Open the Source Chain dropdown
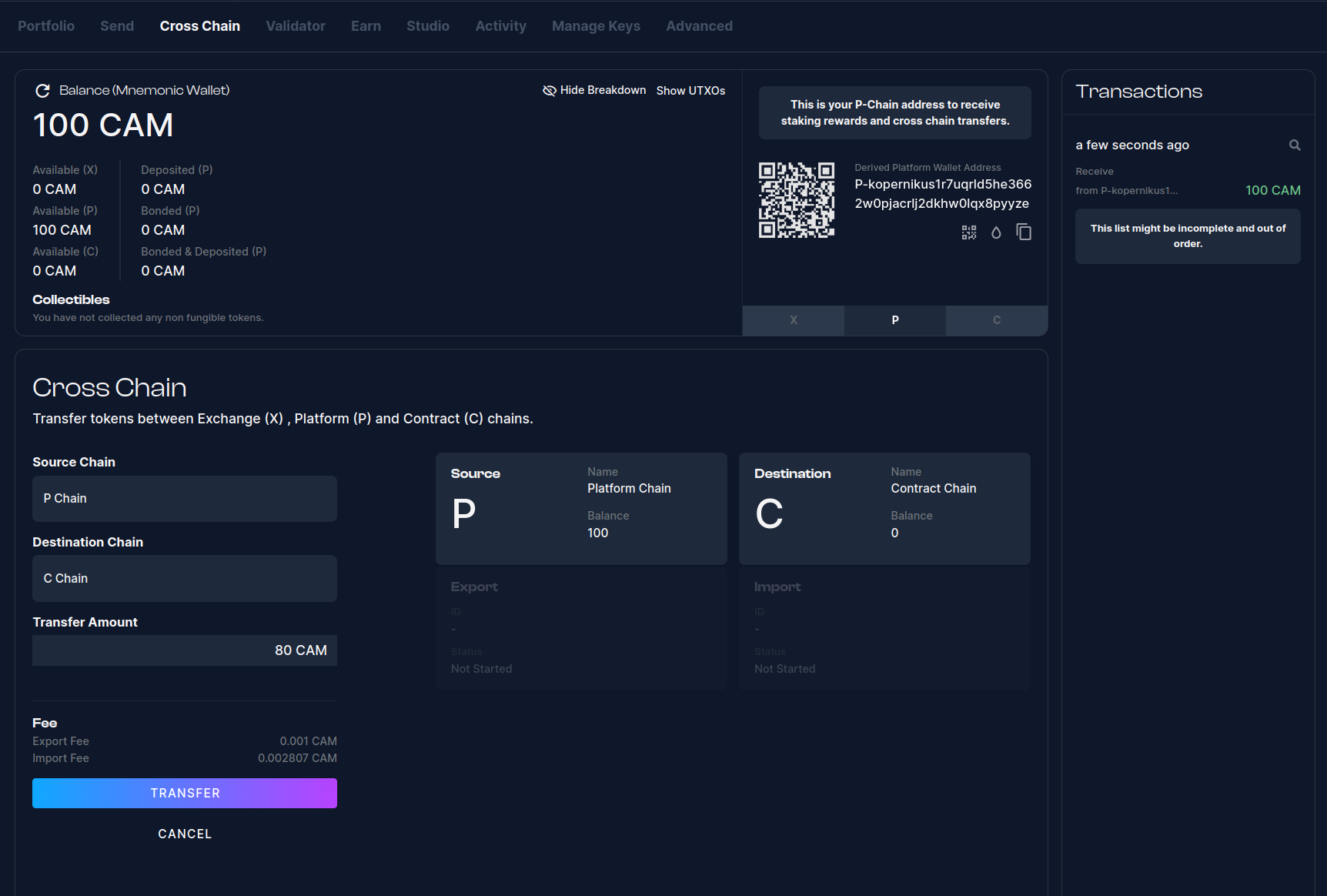The image size is (1327, 896). click(x=185, y=499)
